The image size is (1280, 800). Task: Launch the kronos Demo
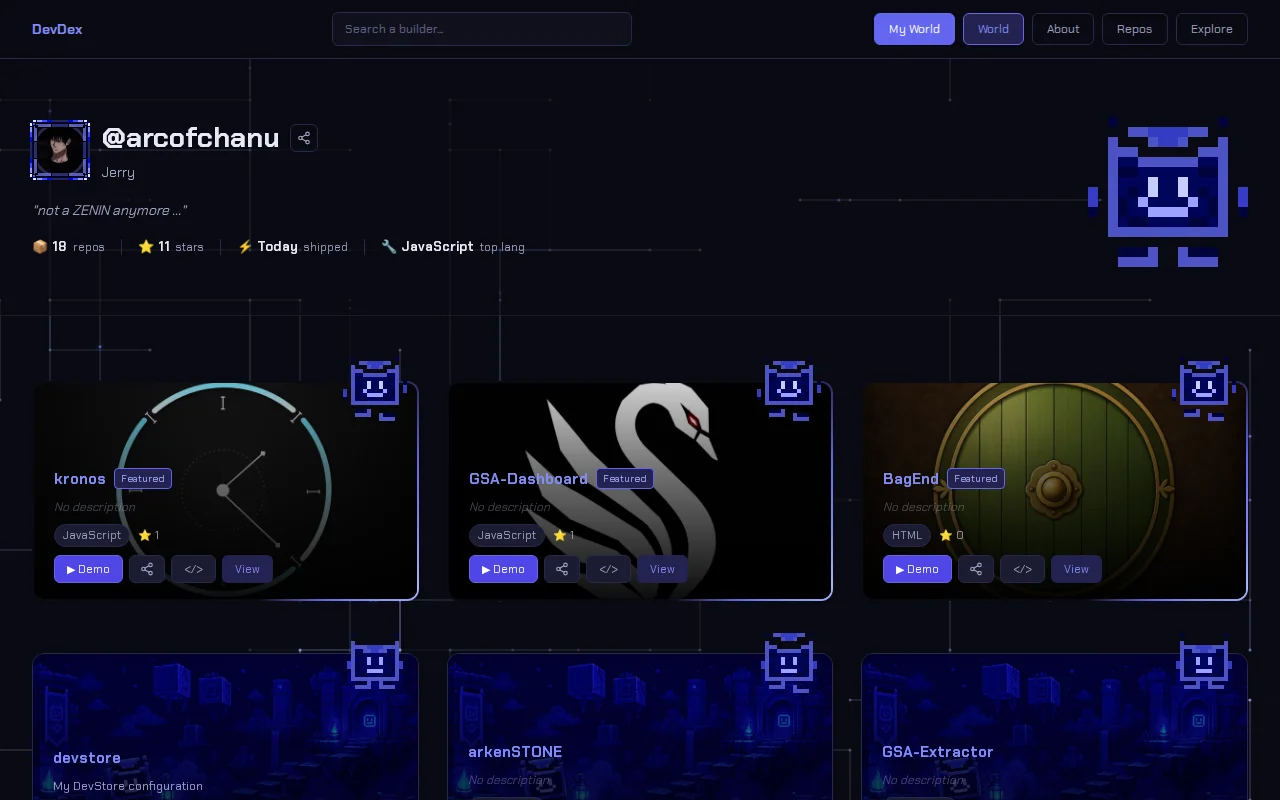coord(88,569)
